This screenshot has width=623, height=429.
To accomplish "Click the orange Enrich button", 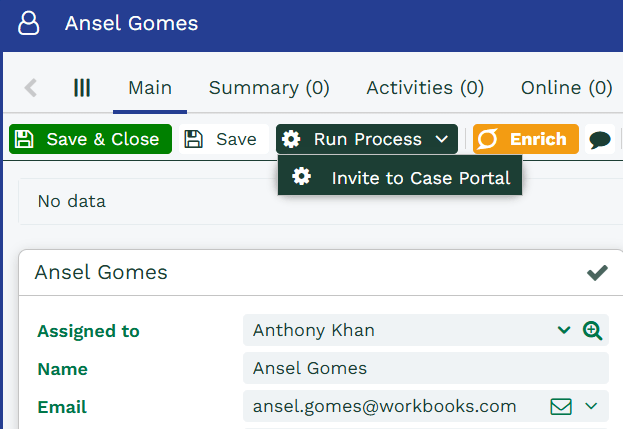I will [526, 139].
